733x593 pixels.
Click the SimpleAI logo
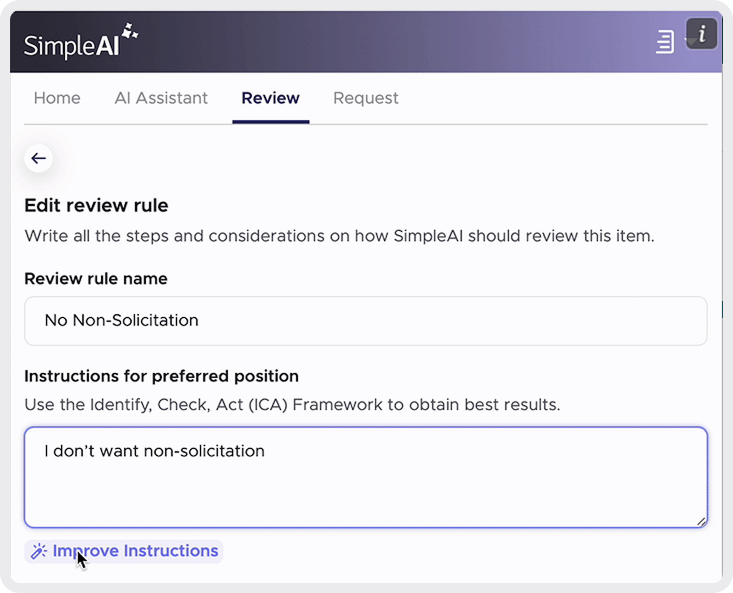[81, 42]
